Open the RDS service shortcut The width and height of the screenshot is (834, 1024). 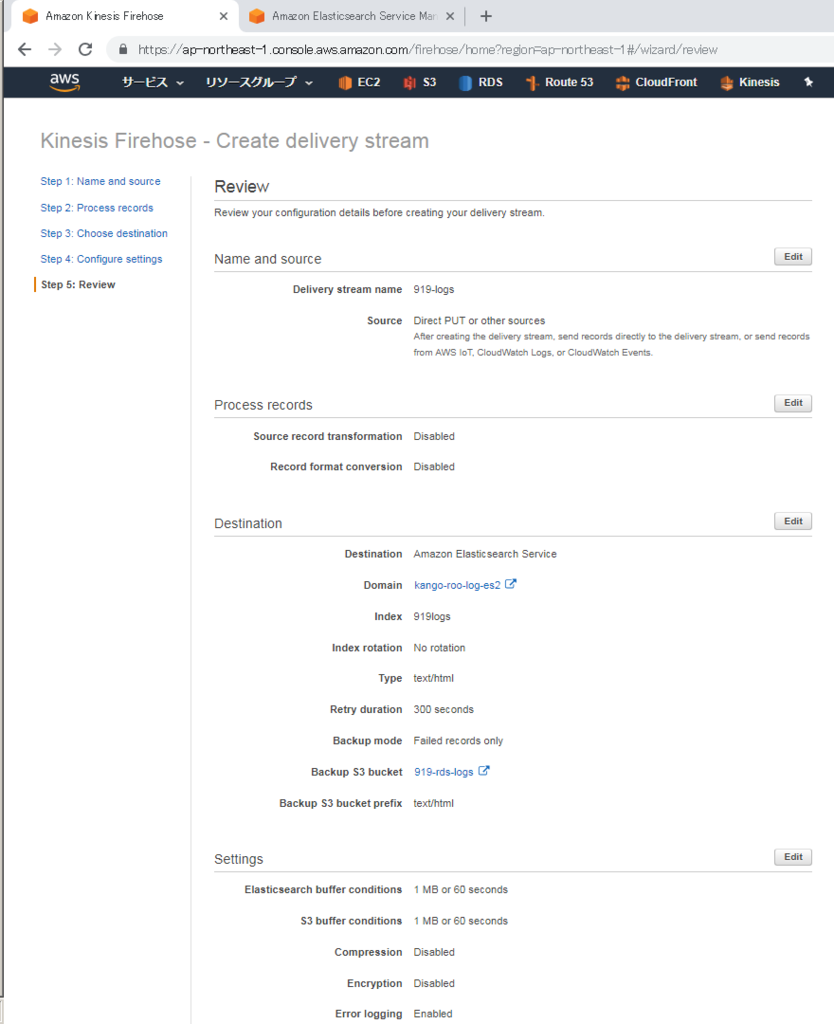point(481,82)
